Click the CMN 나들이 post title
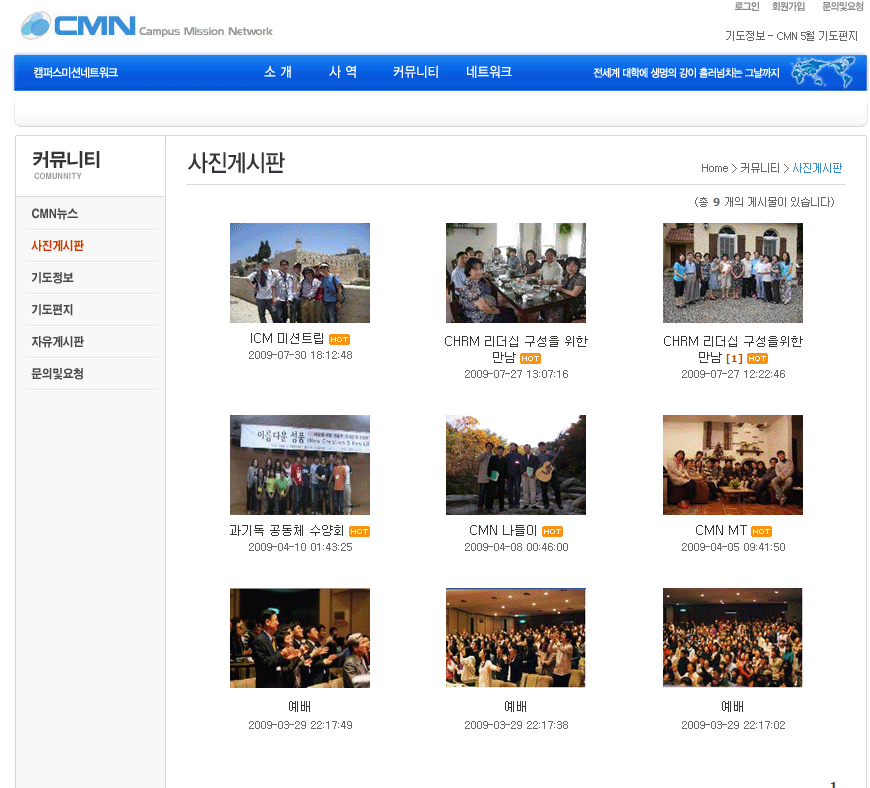The height and width of the screenshot is (788, 870). coord(503,531)
